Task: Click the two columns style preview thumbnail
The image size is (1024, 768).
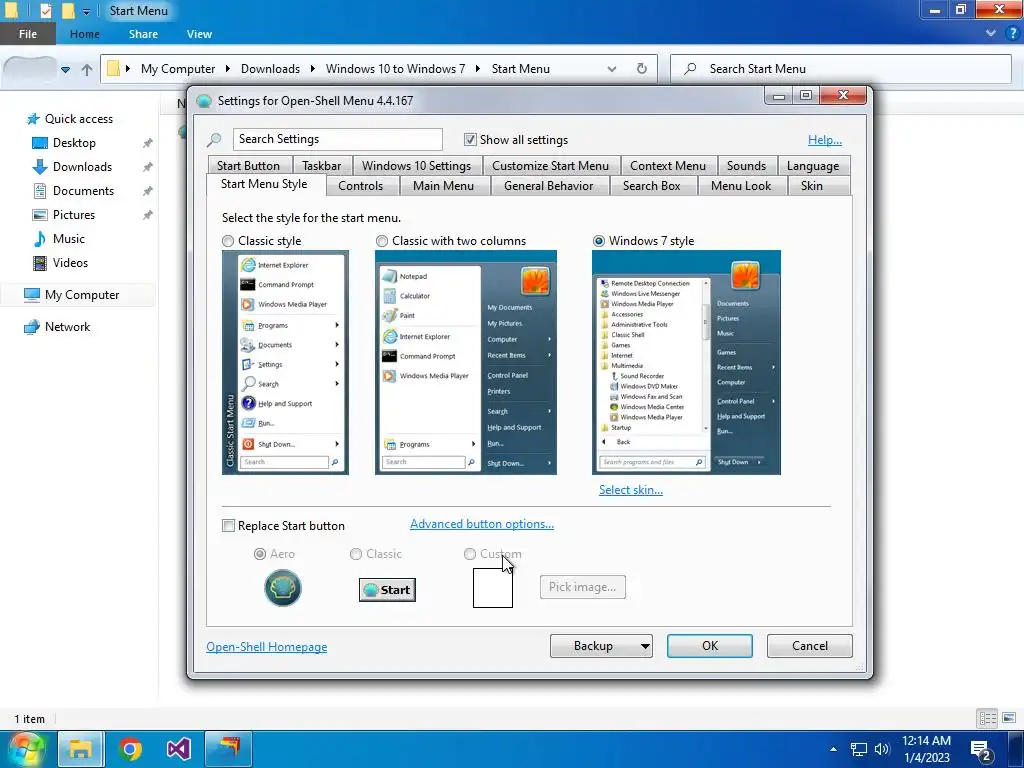Action: (x=466, y=362)
